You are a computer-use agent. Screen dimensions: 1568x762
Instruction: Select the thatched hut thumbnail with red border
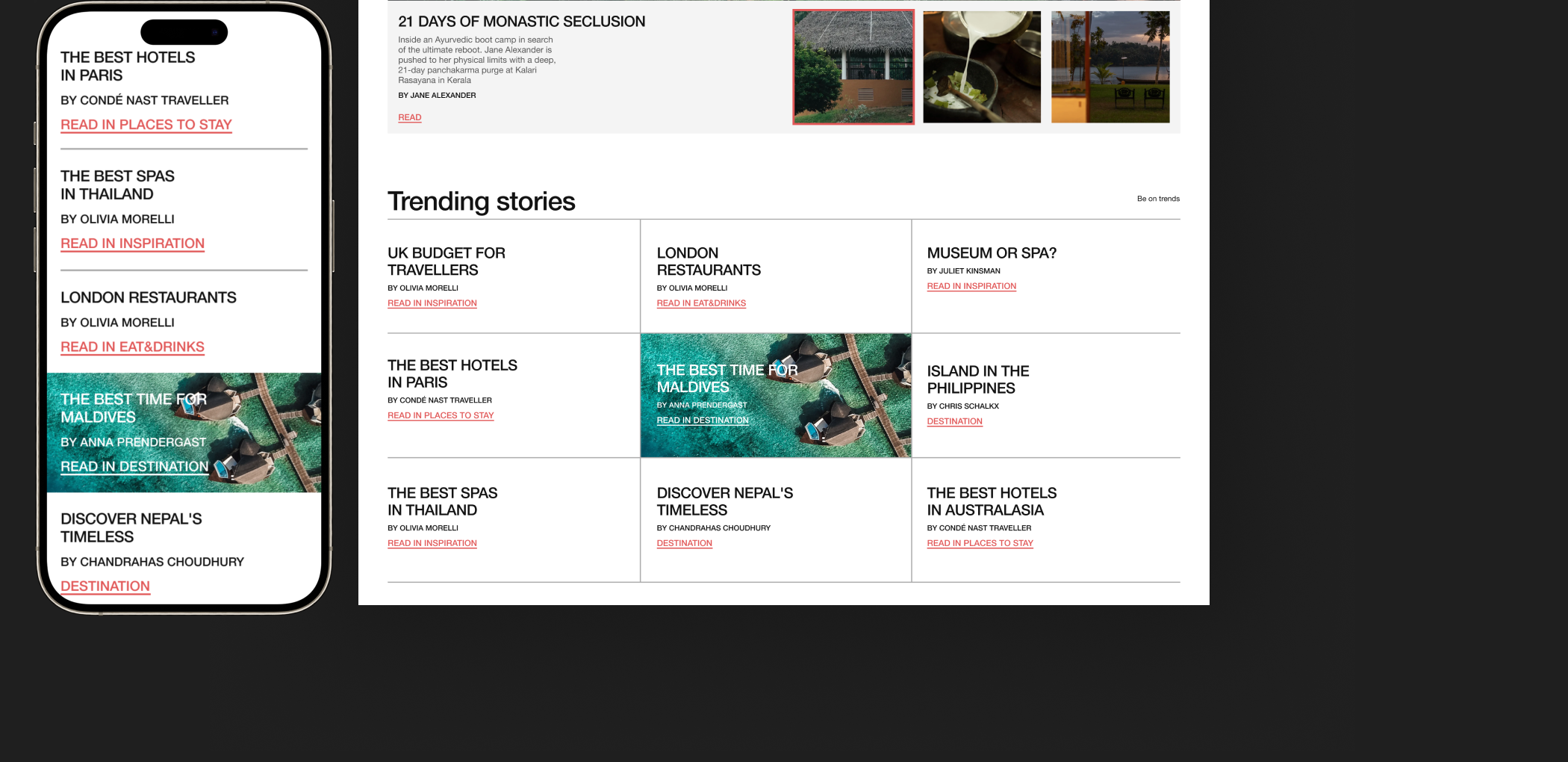click(x=853, y=67)
